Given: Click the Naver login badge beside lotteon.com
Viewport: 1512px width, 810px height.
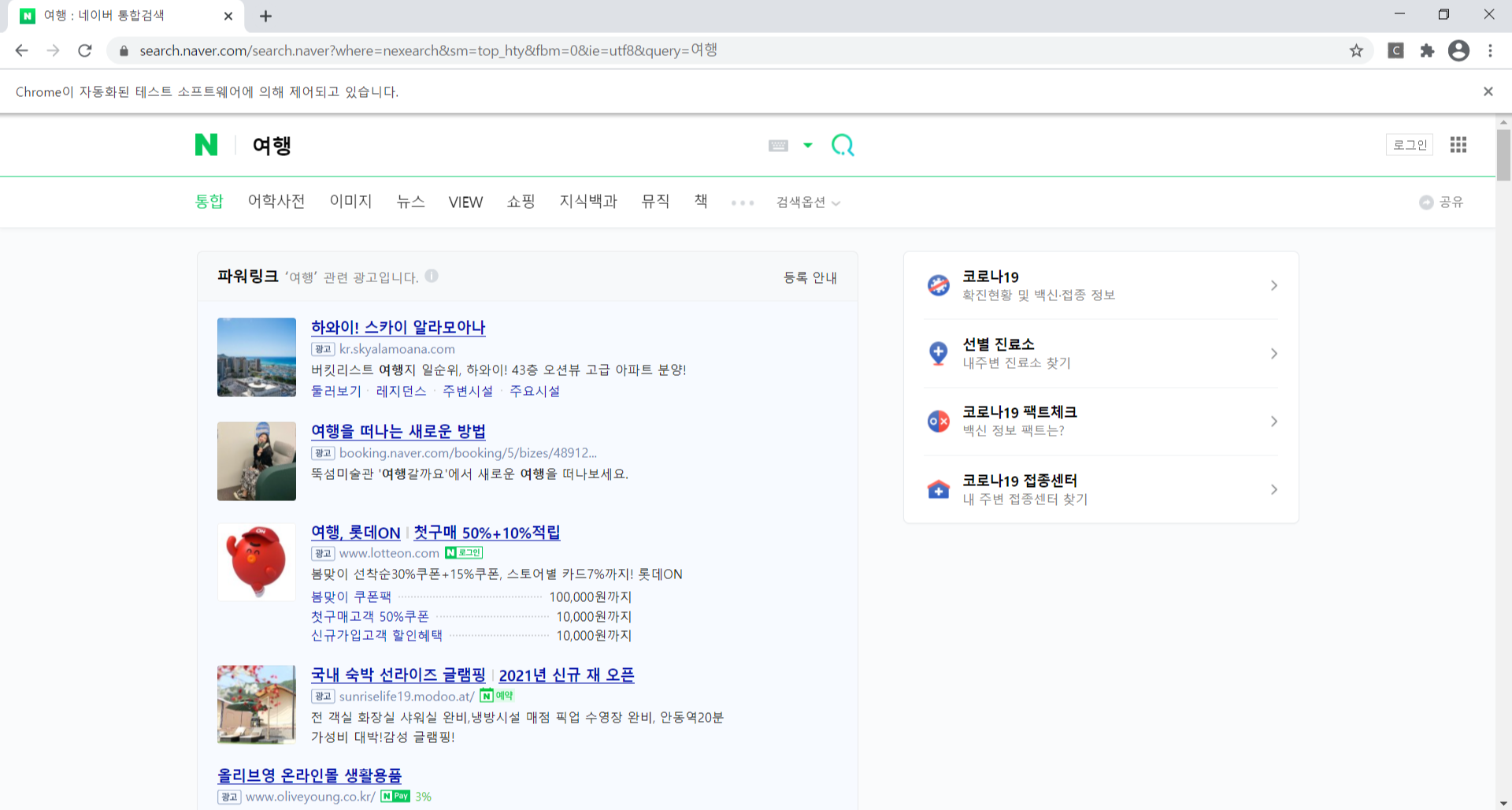Looking at the screenshot, I should (464, 553).
